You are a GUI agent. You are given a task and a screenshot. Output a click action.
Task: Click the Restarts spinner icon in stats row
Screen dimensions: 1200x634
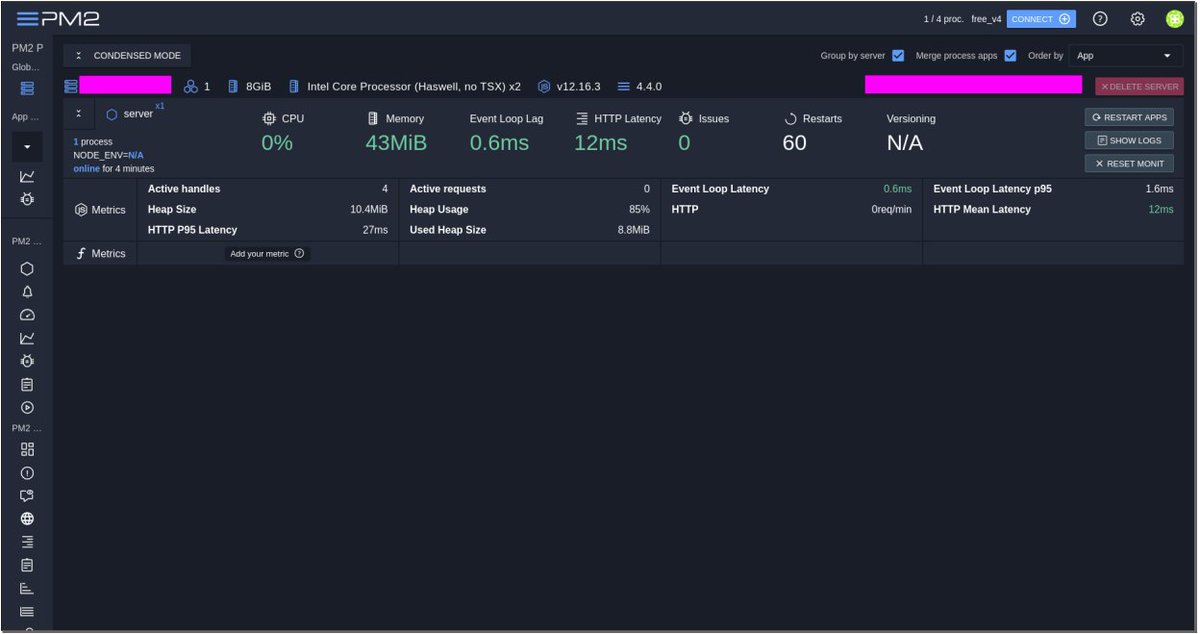click(x=790, y=118)
